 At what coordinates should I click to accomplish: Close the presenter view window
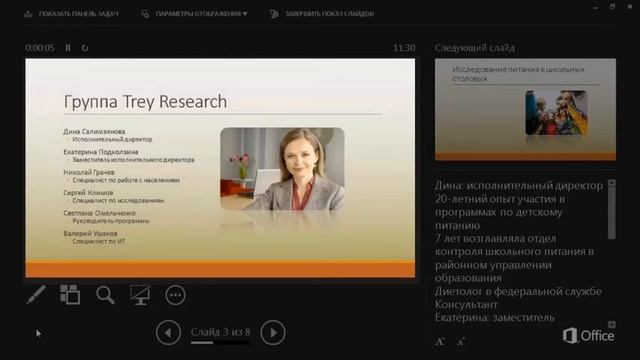630,7
